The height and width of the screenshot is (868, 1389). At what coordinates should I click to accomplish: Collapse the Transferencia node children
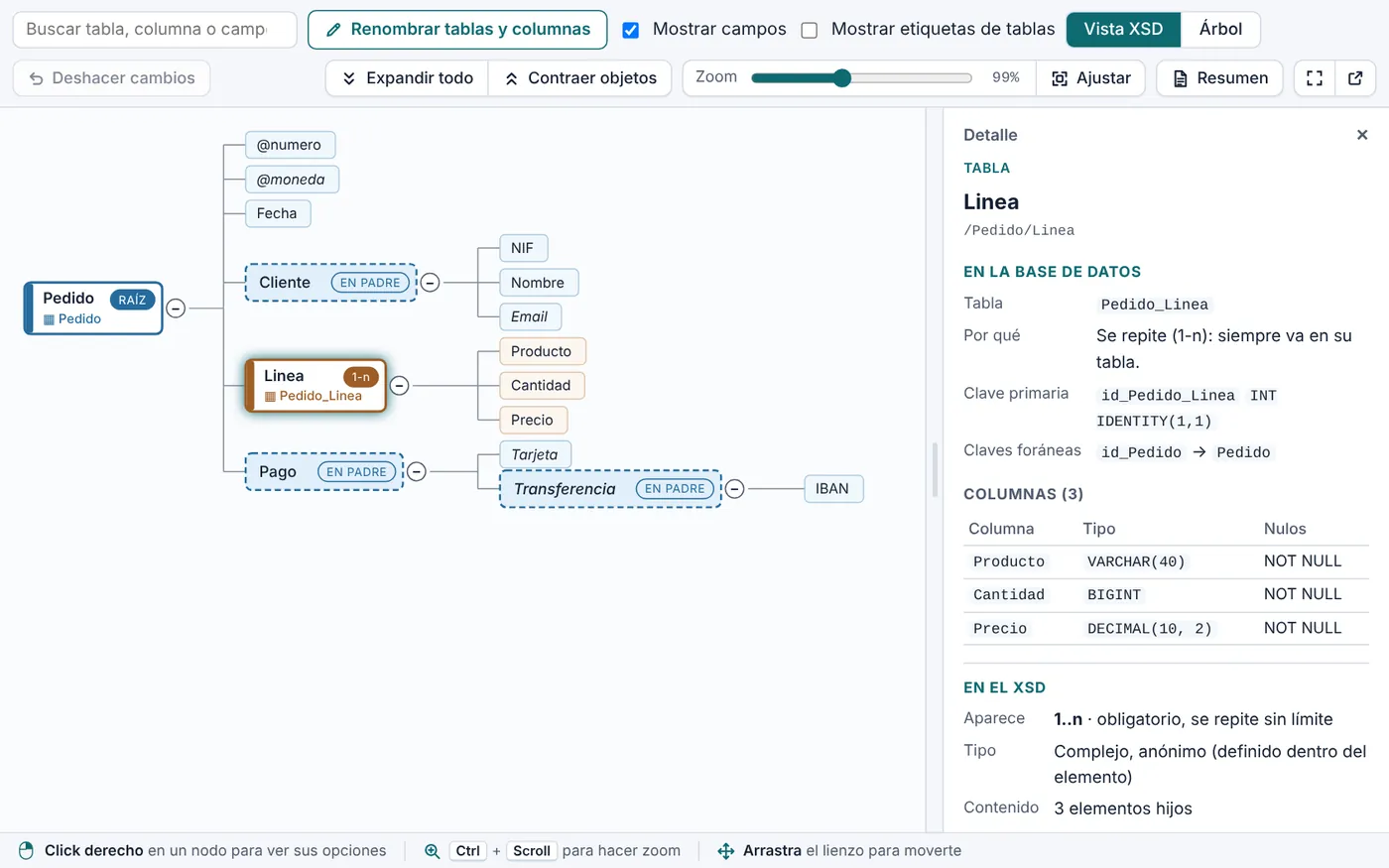[x=734, y=489]
